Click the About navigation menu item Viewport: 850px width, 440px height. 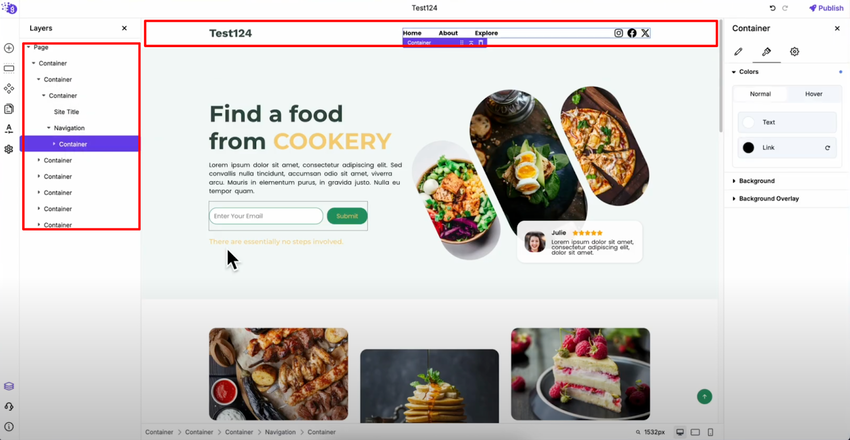coord(448,33)
